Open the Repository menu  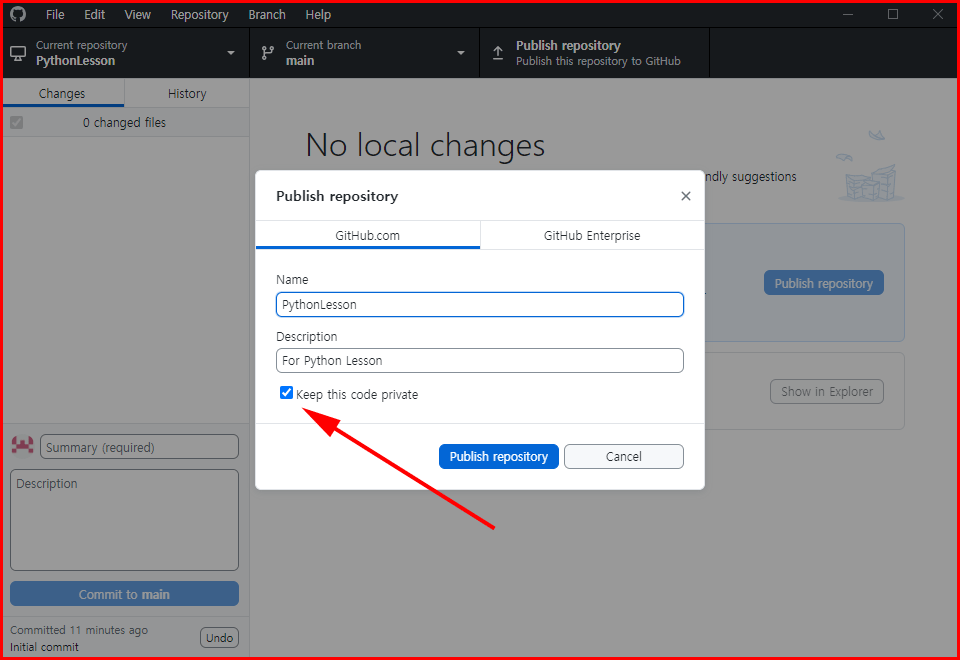click(x=200, y=14)
